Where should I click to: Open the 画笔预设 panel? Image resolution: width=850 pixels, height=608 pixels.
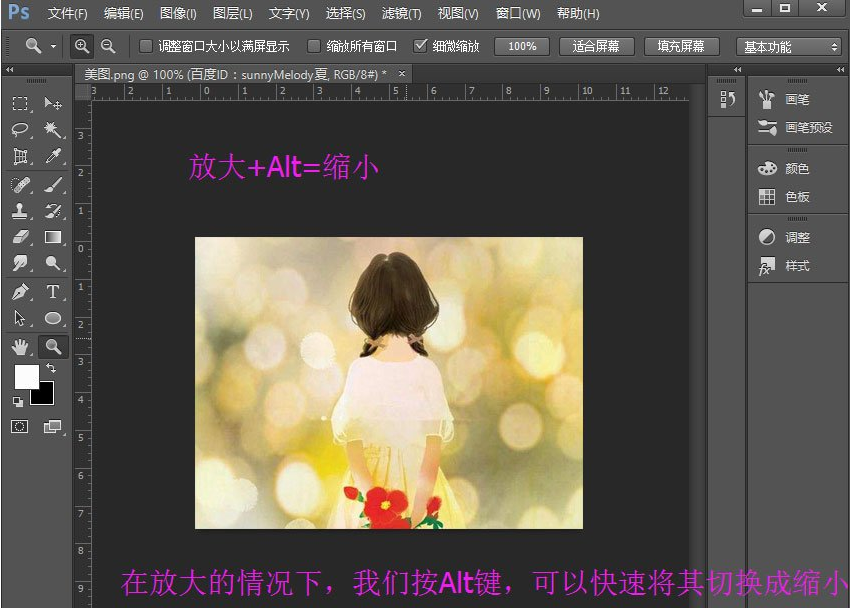click(x=797, y=127)
